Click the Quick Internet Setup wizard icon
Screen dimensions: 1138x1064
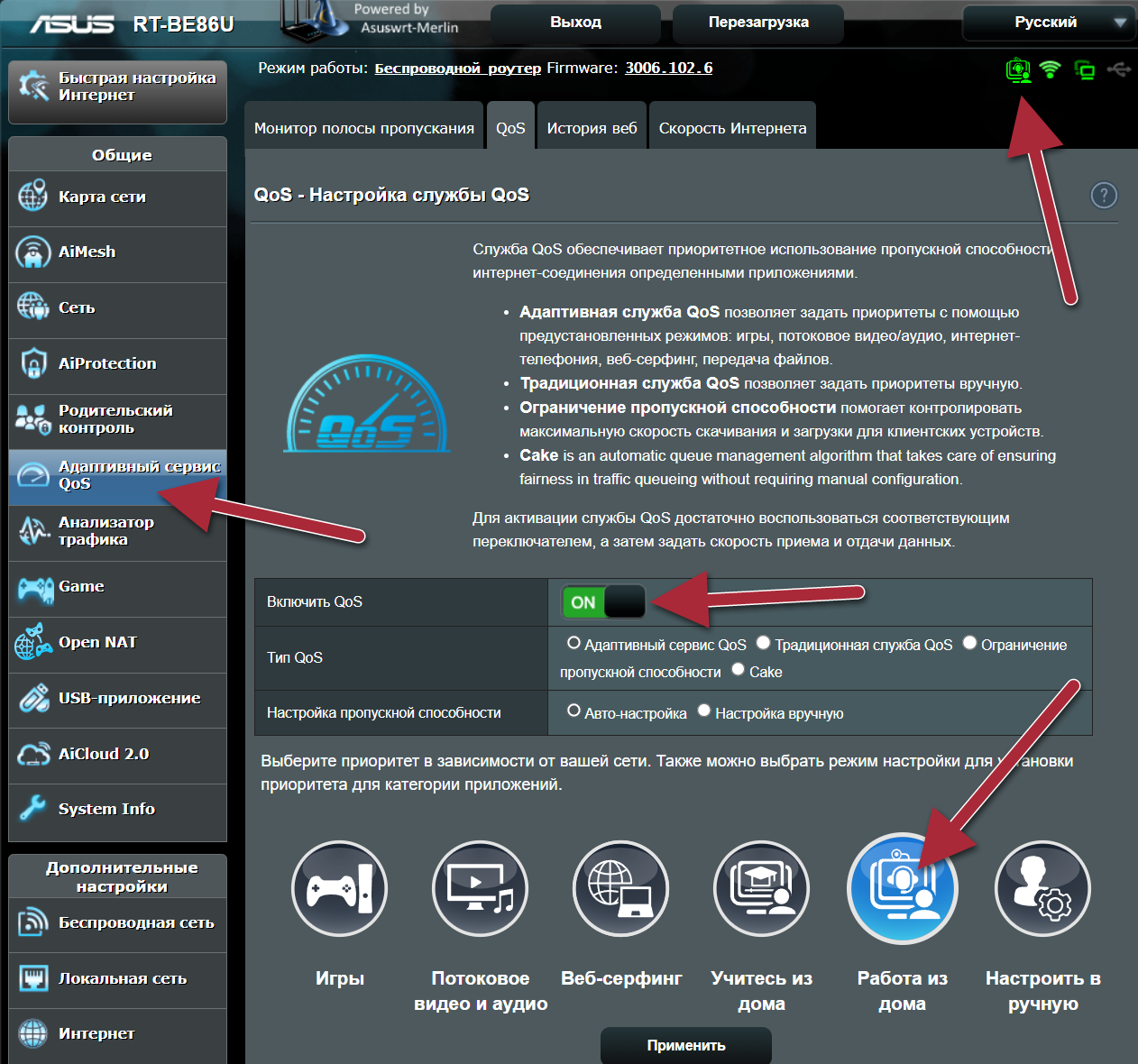click(33, 87)
